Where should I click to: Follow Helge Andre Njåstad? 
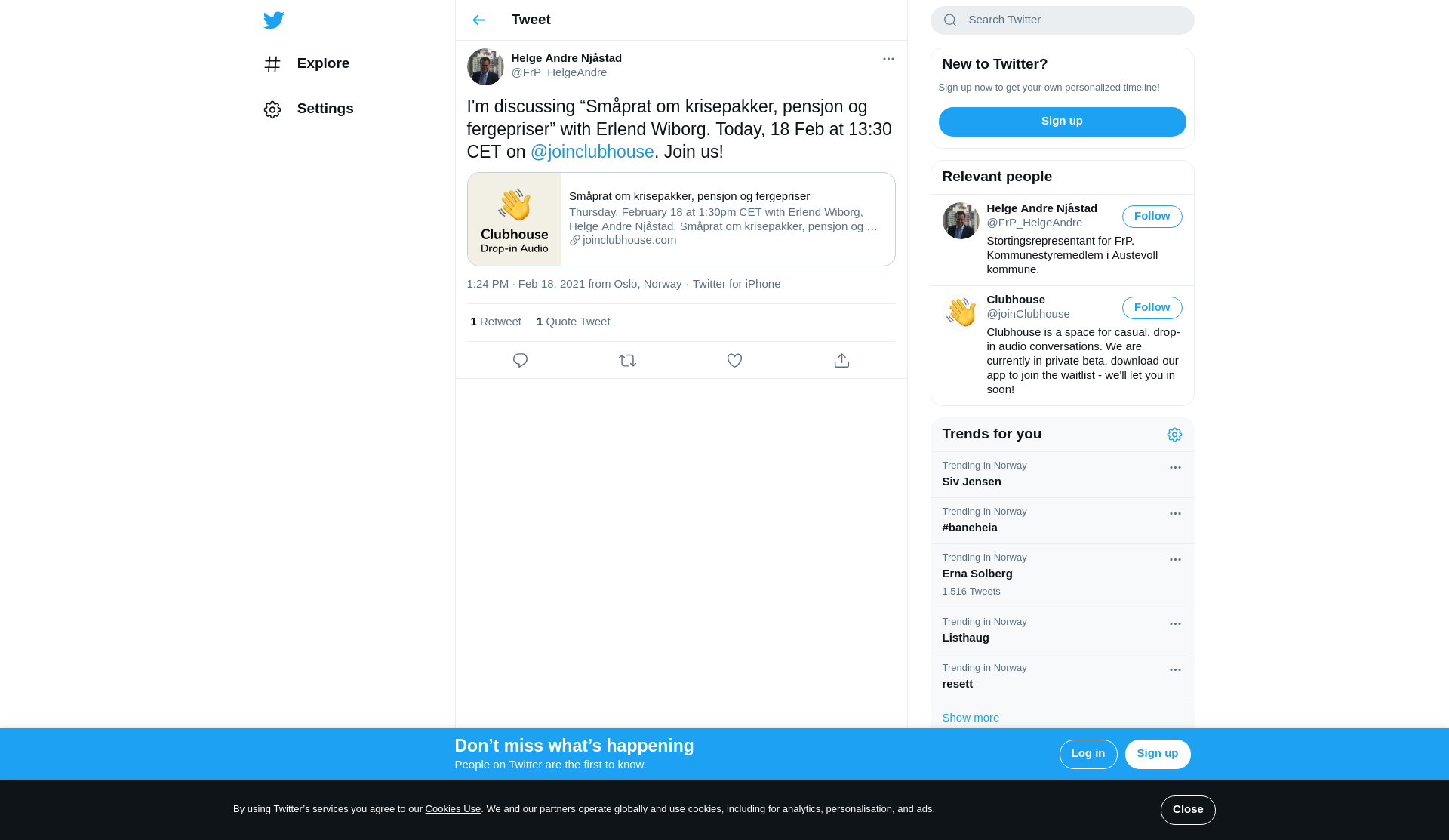[1152, 217]
